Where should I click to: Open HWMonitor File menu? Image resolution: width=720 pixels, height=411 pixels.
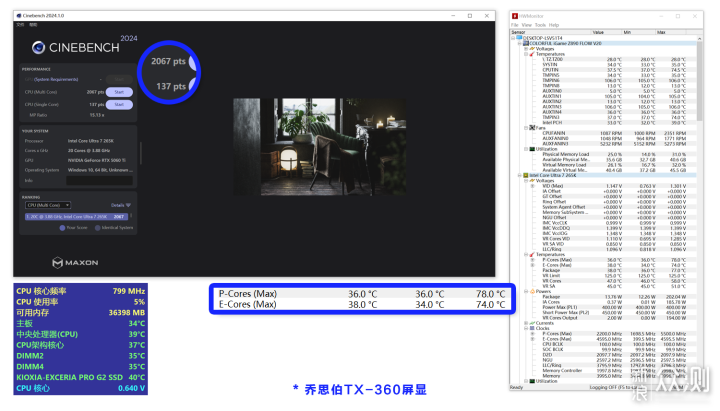tap(515, 25)
